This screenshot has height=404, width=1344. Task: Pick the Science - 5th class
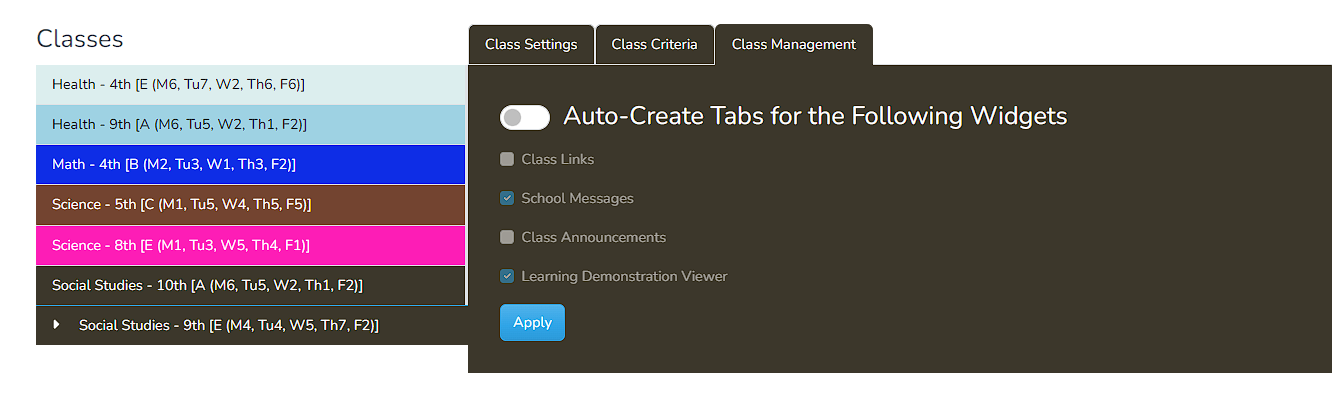point(250,205)
